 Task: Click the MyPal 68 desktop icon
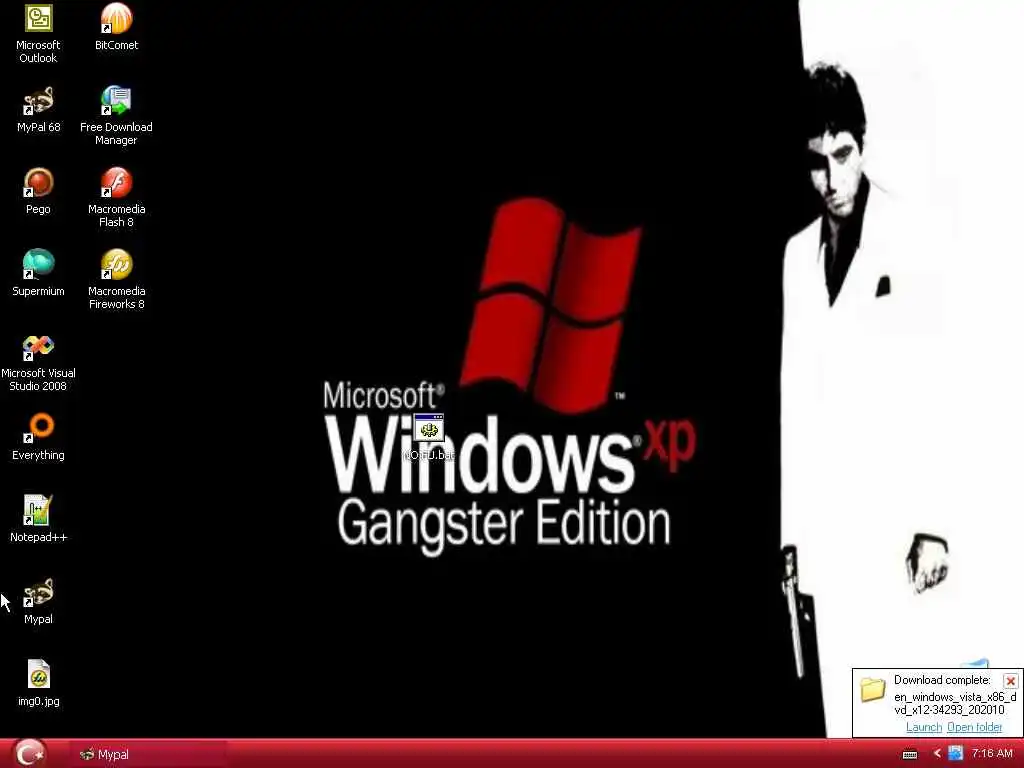38,110
